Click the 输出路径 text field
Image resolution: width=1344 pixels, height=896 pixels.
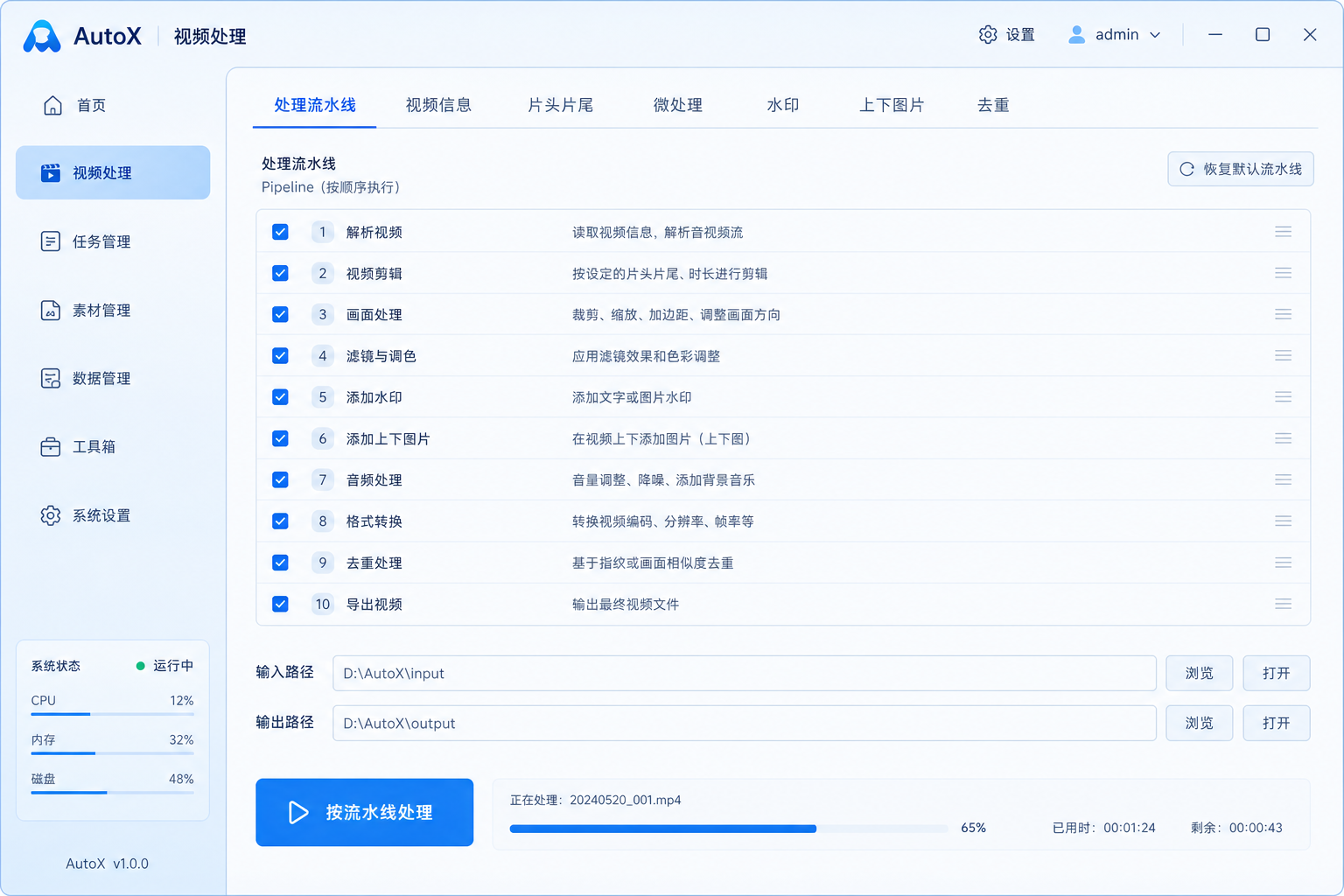point(745,723)
